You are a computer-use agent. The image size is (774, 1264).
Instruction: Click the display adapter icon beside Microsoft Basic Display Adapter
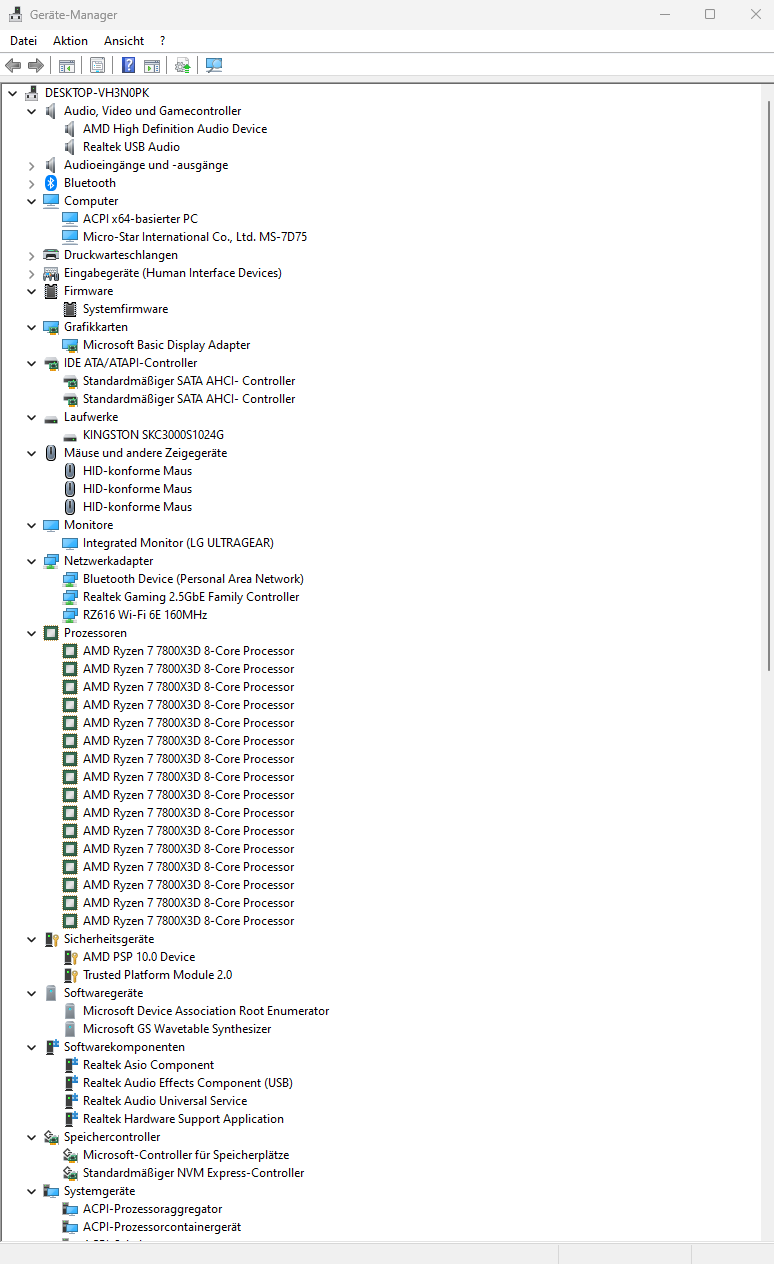click(x=70, y=345)
